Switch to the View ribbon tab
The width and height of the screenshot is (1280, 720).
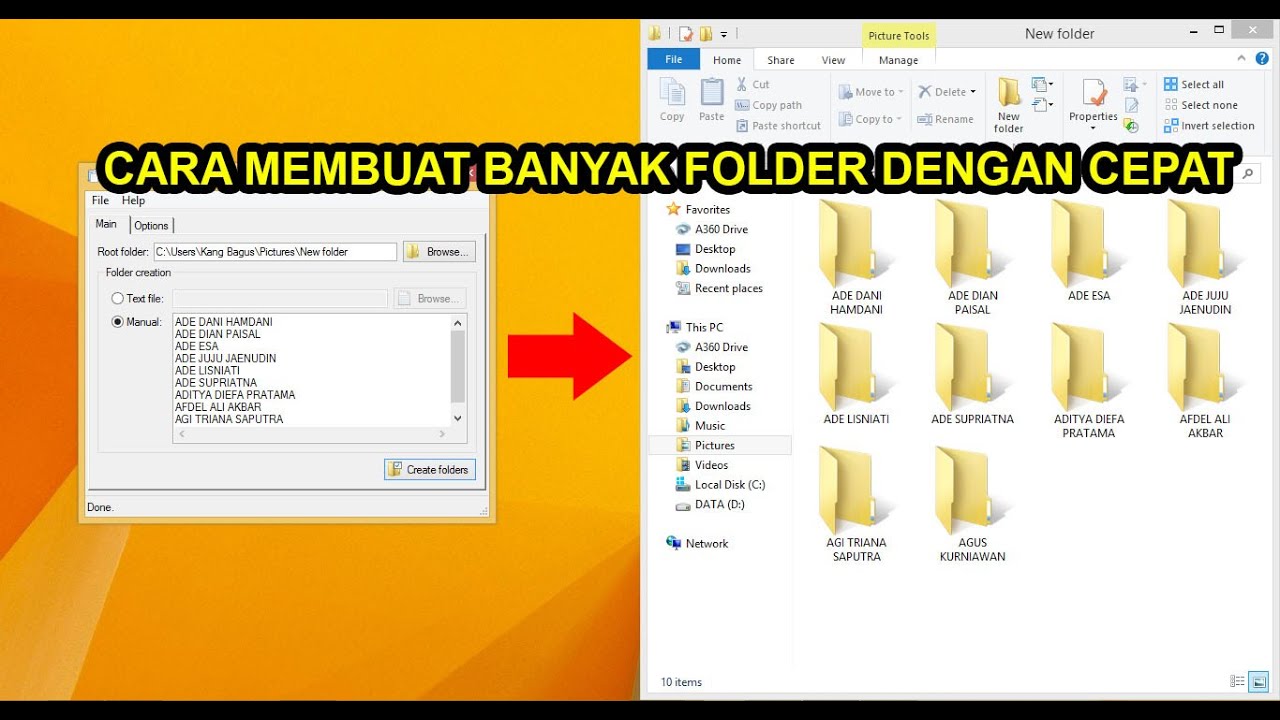(833, 60)
